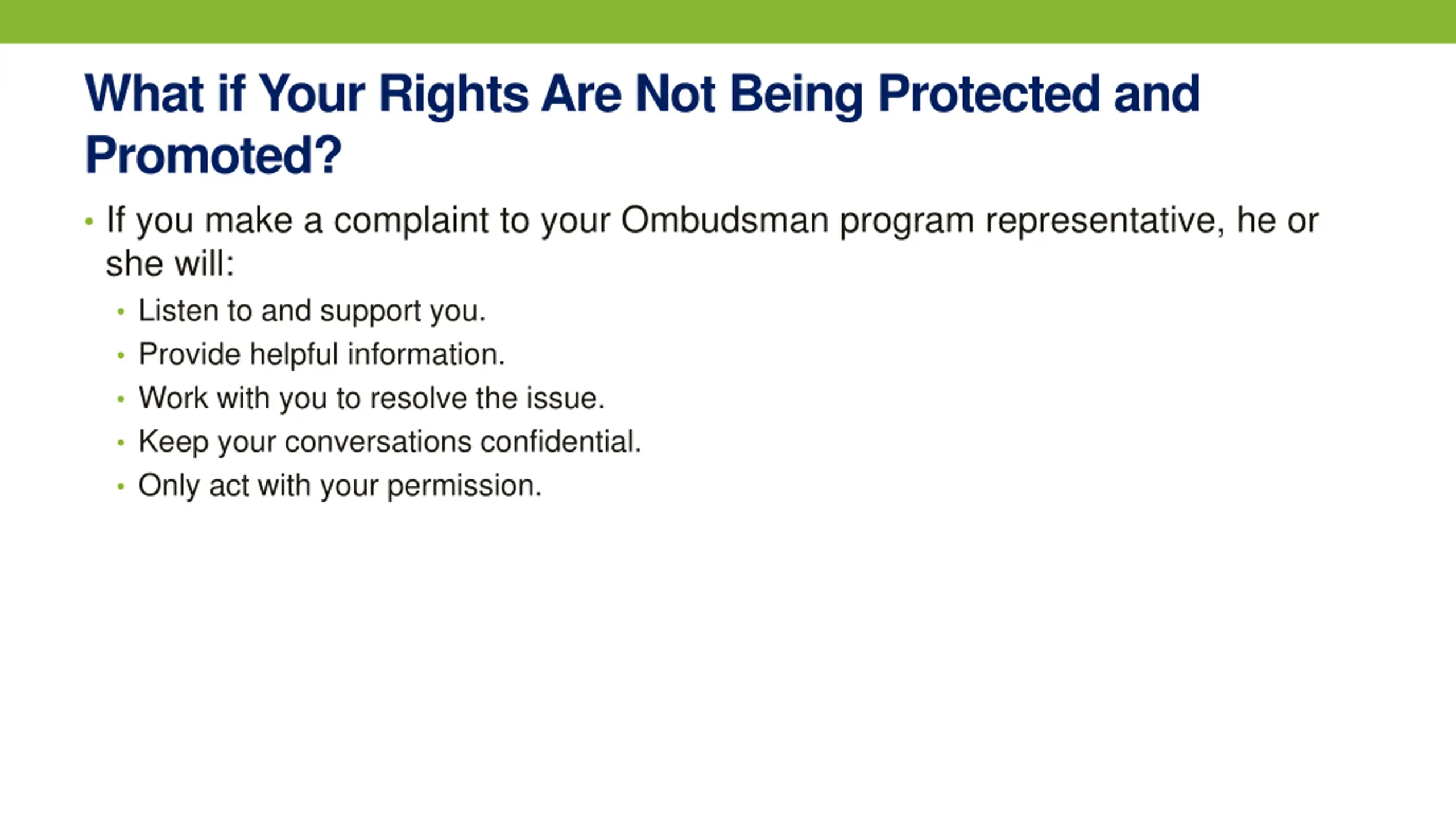Click the word 'Promoted?' in the heading
Viewport: 1456px width, 819px height.
[x=213, y=155]
